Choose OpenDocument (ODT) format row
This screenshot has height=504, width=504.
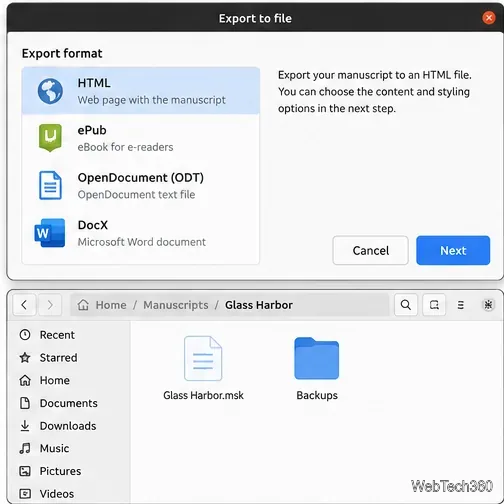coord(141,186)
